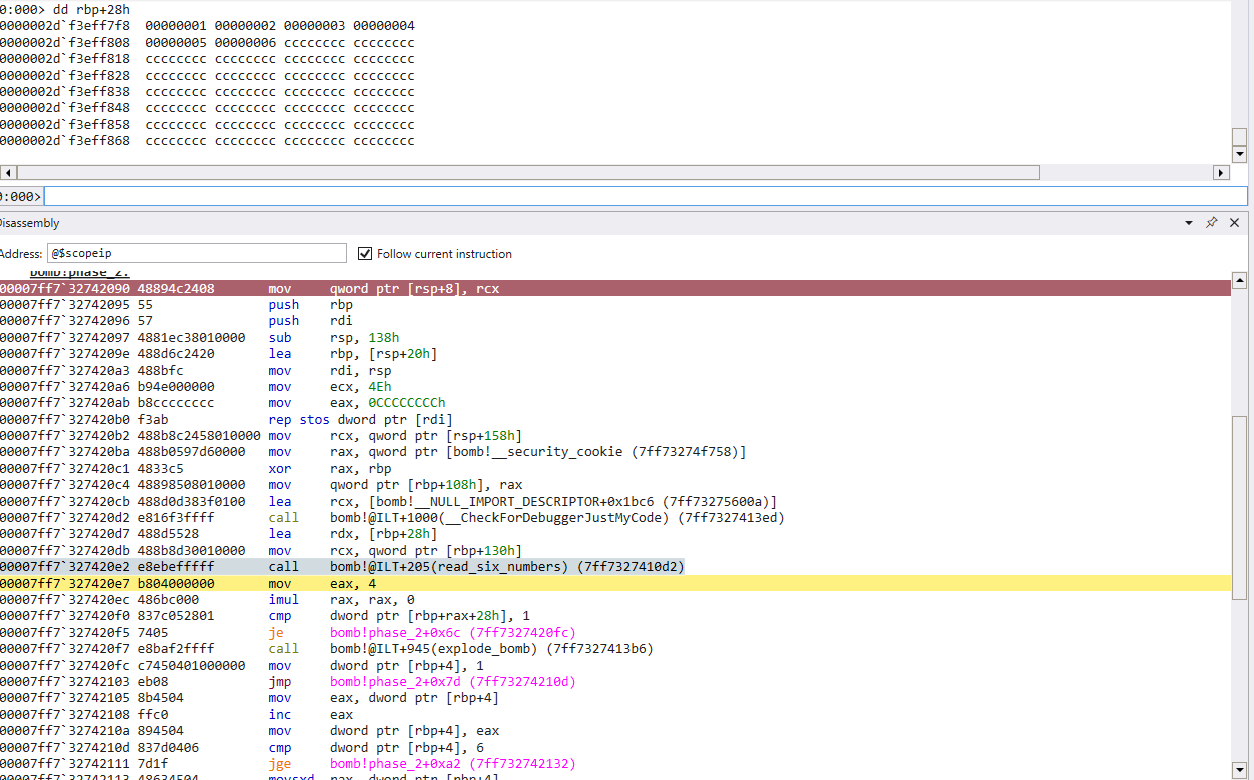Open Disassembly window options dropdown arrow

pyautogui.click(x=1189, y=223)
